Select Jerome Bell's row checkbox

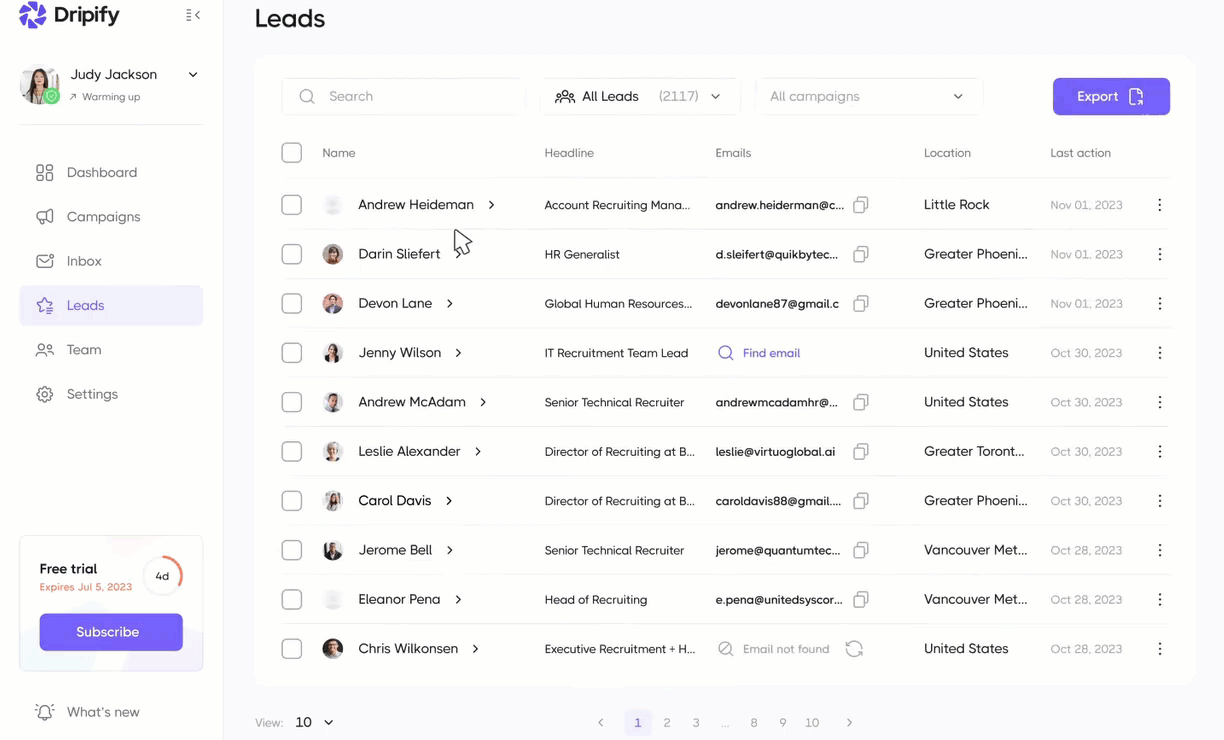coord(292,550)
